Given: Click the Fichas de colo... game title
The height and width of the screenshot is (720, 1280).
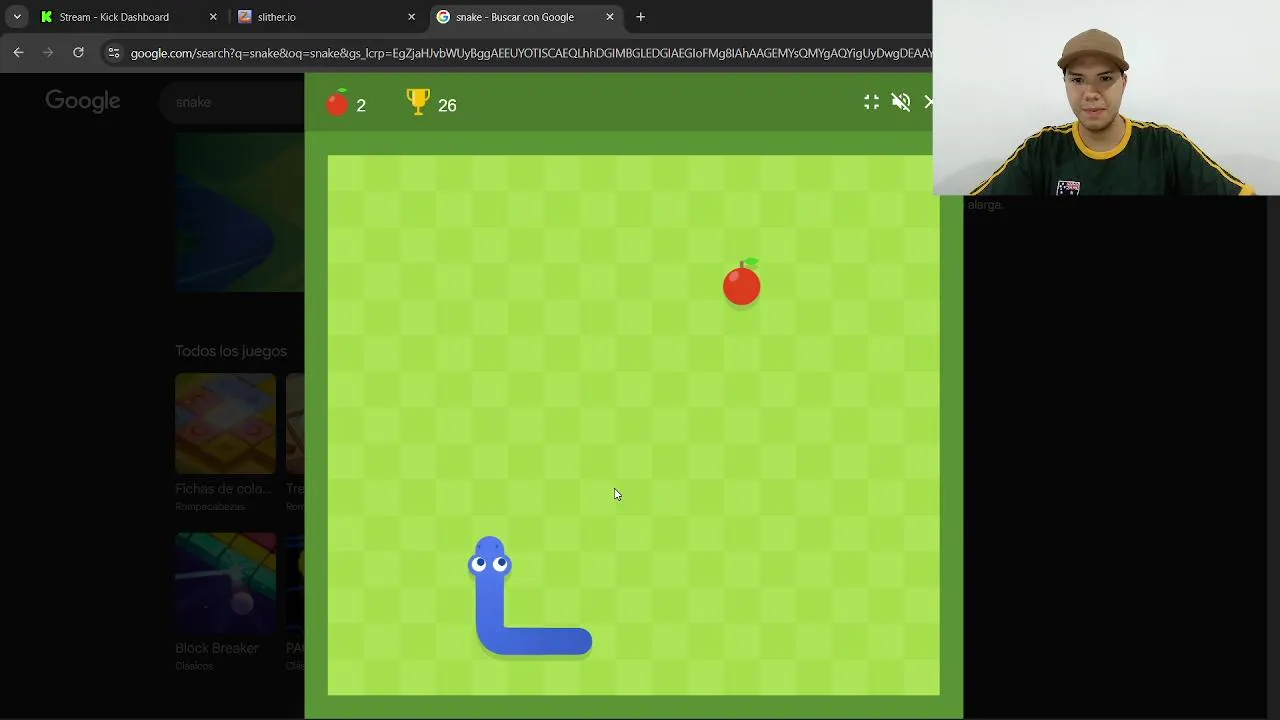Looking at the screenshot, I should click(223, 489).
